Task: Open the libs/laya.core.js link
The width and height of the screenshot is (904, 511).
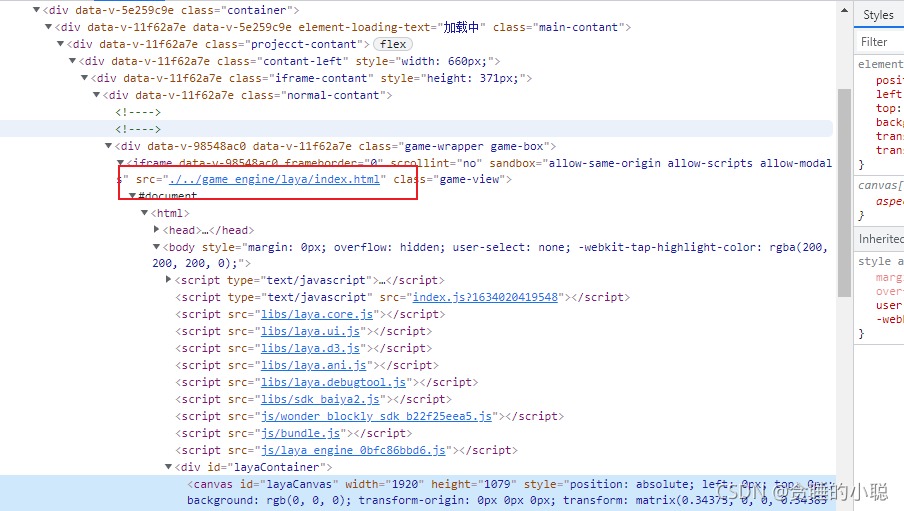Action: (317, 314)
